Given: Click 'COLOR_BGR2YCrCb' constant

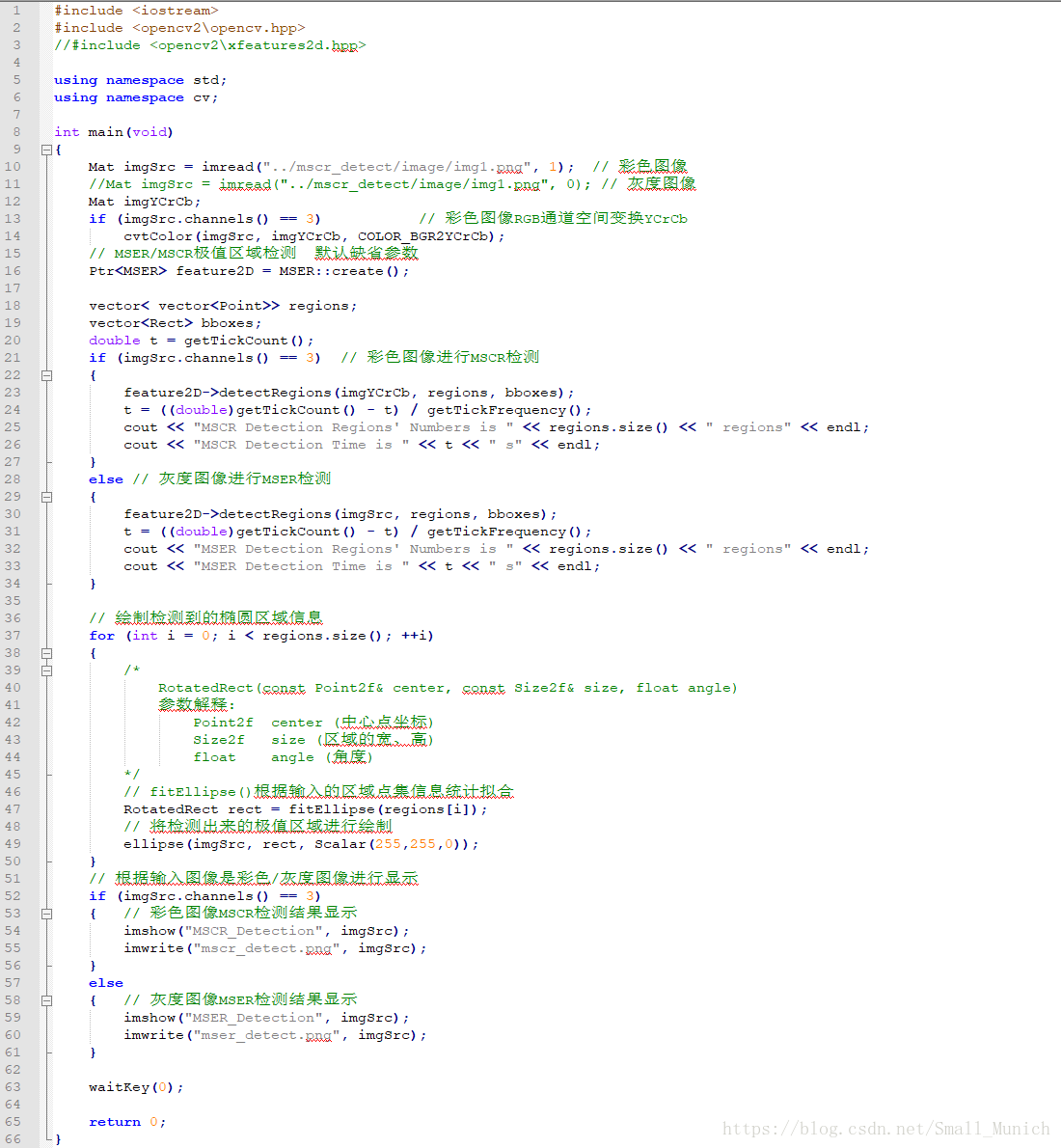Looking at the screenshot, I should tap(422, 236).
